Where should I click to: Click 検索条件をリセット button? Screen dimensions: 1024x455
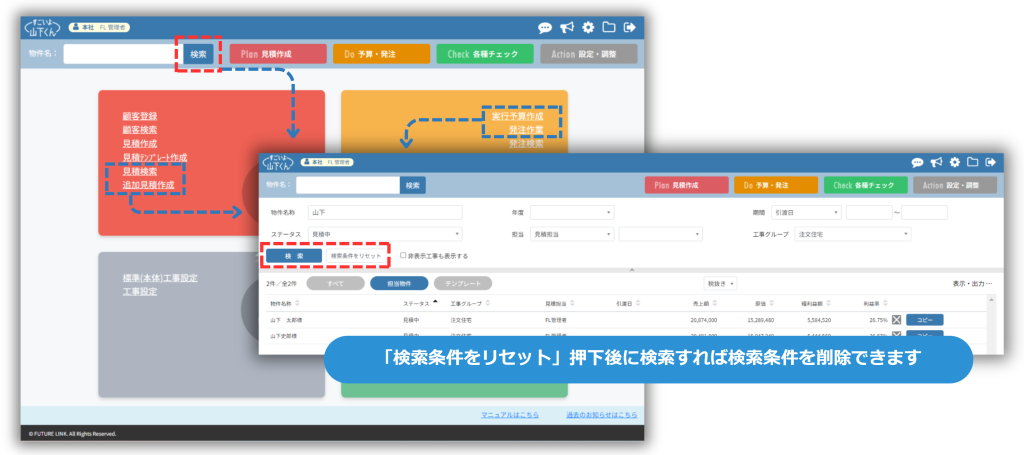[355, 256]
